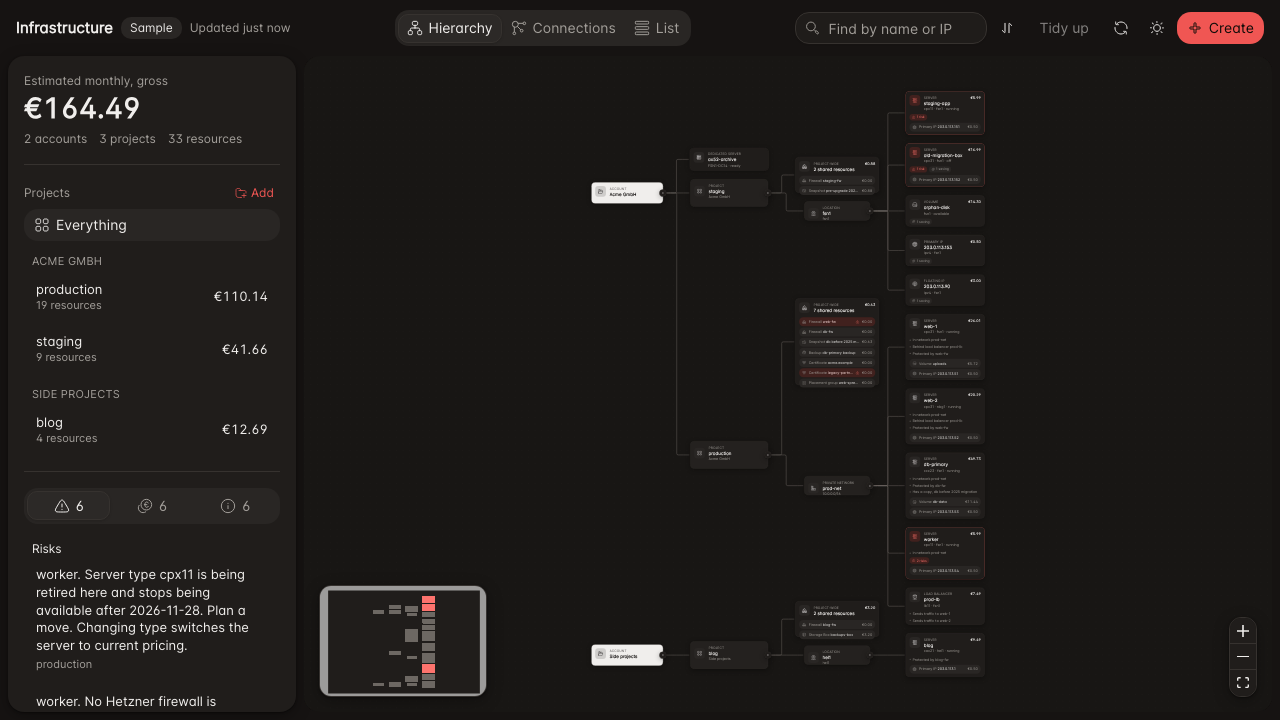Select the web-1 server card
This screenshot has height=720, width=1280.
(945, 347)
